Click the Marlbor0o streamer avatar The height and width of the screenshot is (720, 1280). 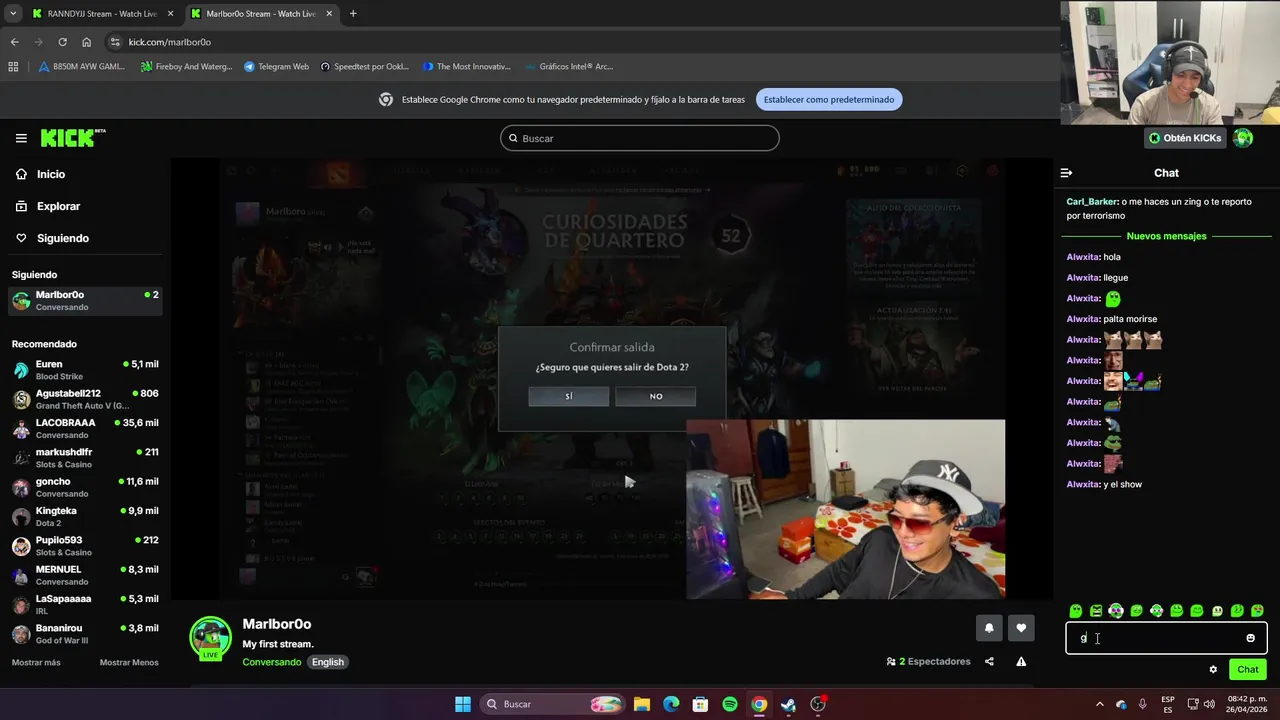[210, 638]
